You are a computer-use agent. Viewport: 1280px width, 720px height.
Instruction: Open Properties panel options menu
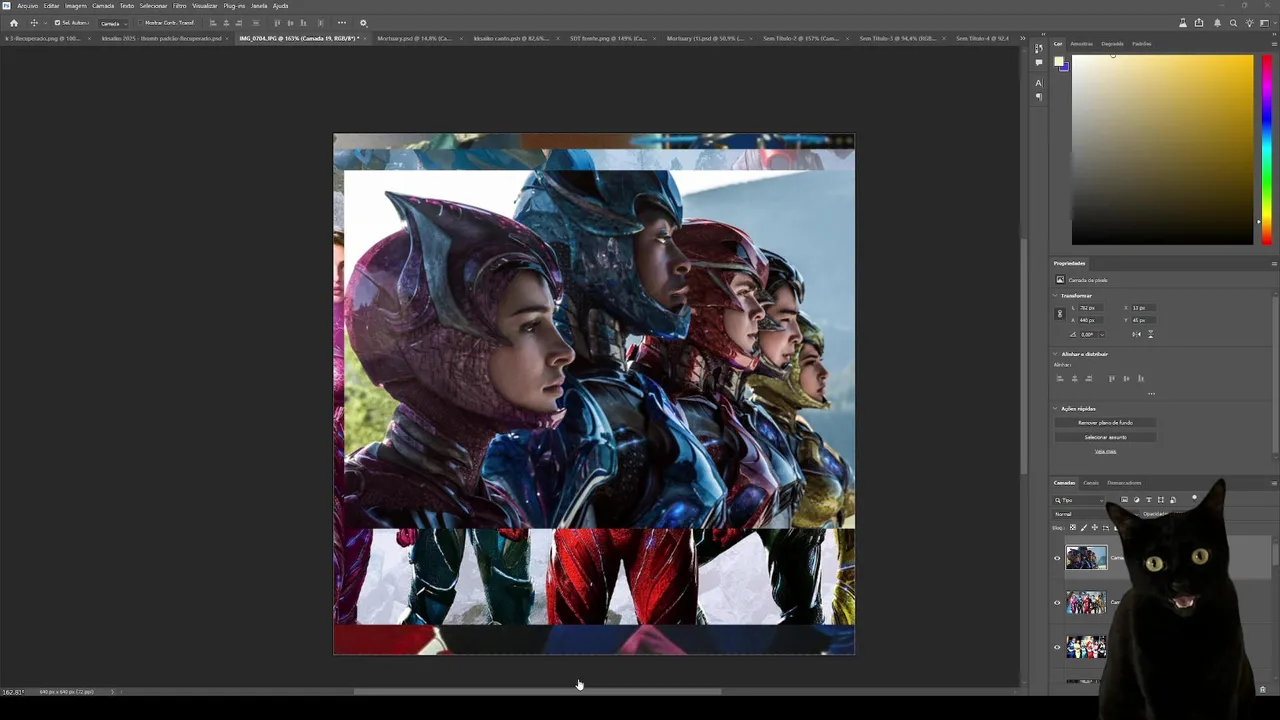point(1273,264)
